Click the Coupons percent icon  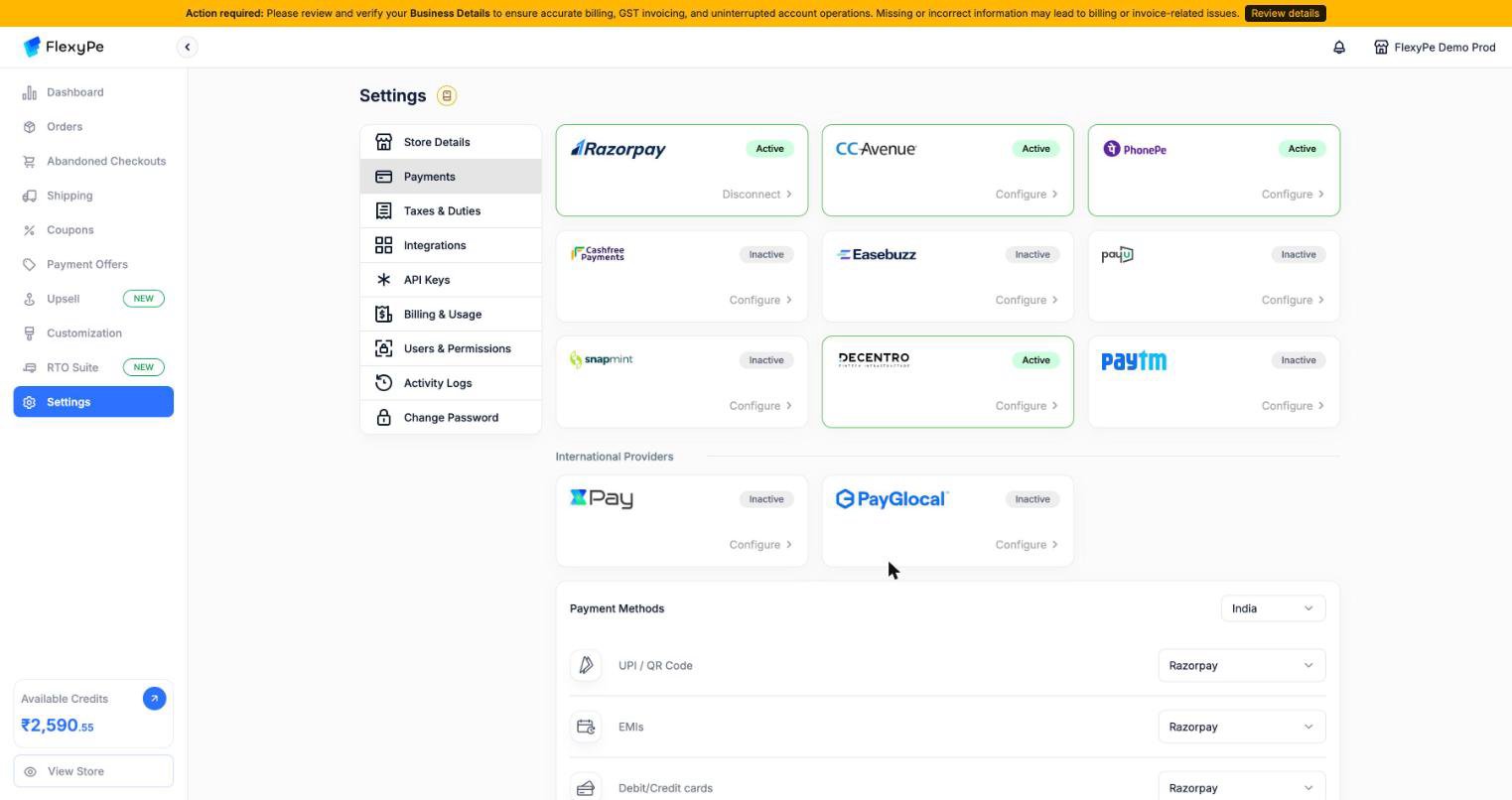click(30, 230)
